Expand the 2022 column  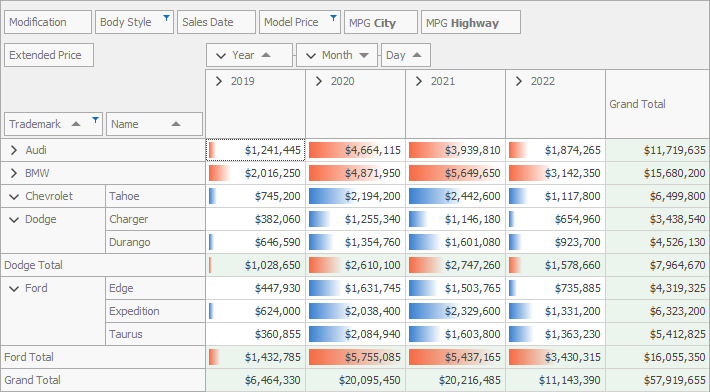click(x=519, y=81)
